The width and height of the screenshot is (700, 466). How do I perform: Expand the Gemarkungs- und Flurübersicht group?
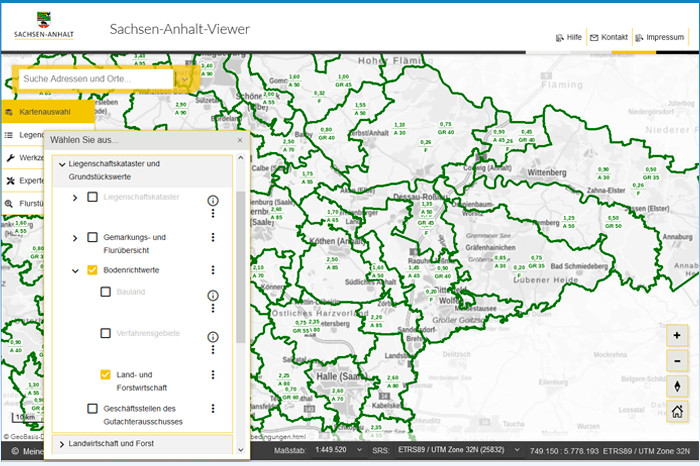pyautogui.click(x=75, y=237)
